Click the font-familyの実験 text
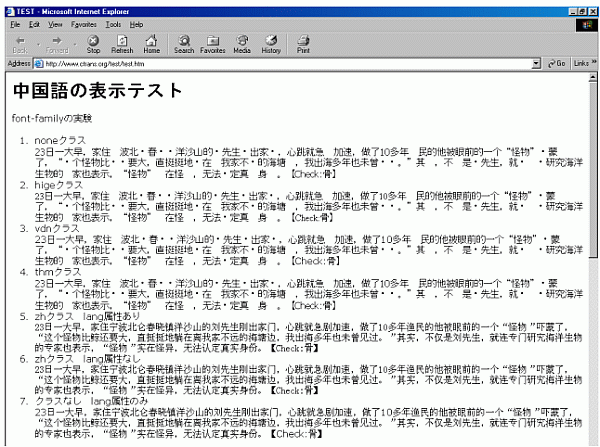The width and height of the screenshot is (600, 447). 52,118
